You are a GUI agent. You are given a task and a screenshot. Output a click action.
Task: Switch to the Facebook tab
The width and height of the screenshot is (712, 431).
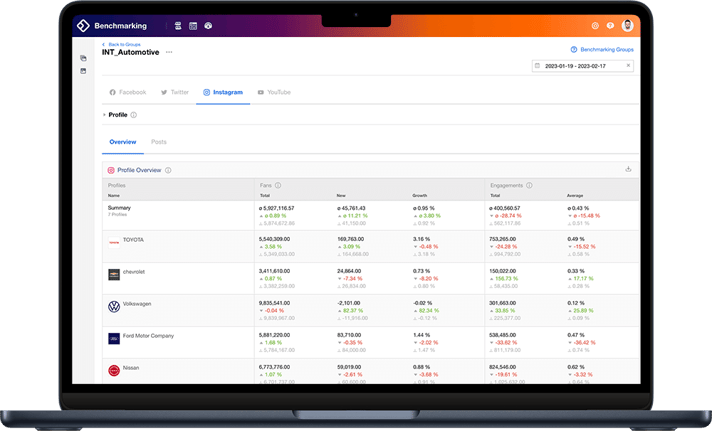point(128,92)
